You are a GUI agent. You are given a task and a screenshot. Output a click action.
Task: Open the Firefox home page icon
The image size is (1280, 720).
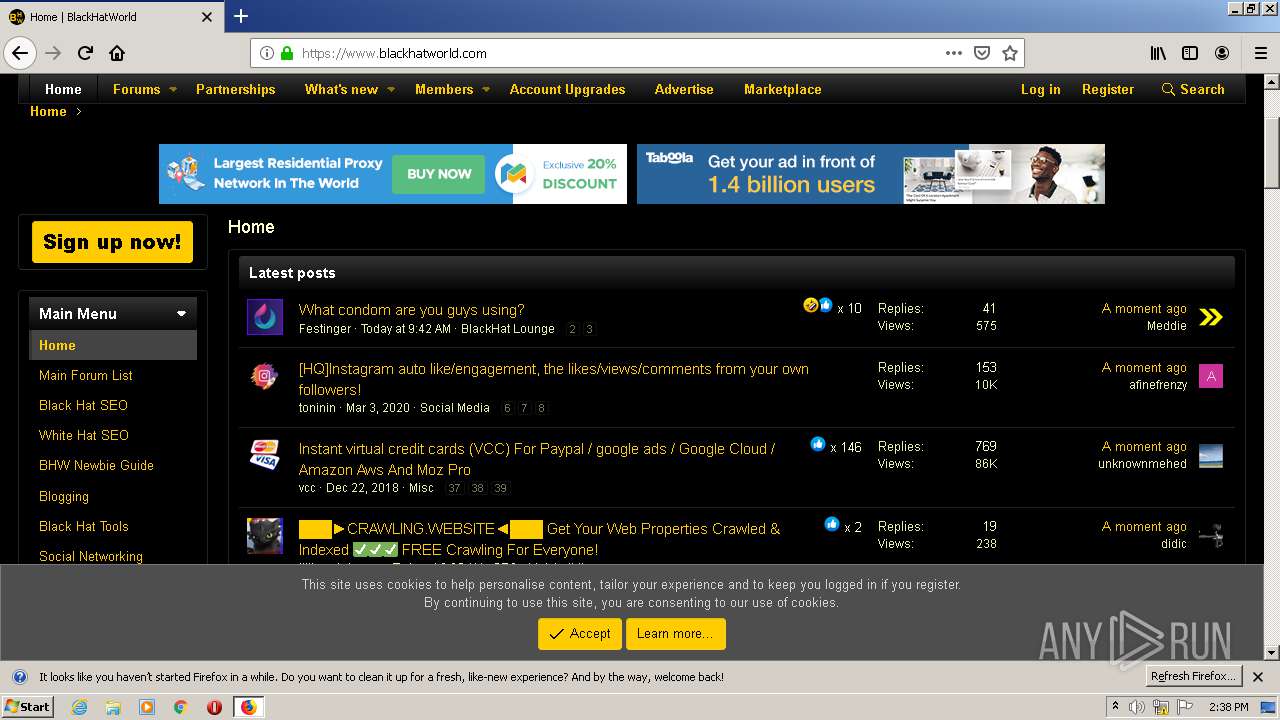point(117,53)
